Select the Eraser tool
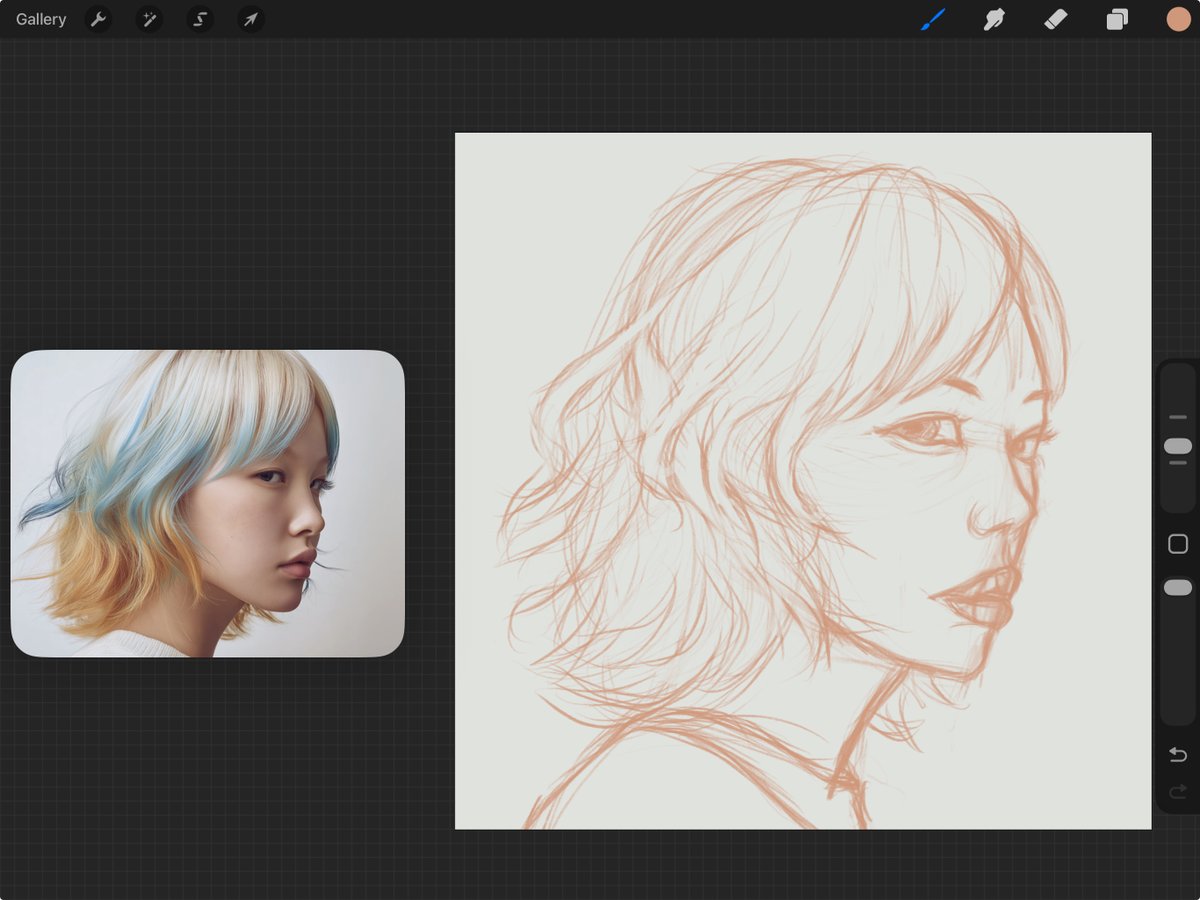The width and height of the screenshot is (1200, 900). pyautogui.click(x=1056, y=19)
